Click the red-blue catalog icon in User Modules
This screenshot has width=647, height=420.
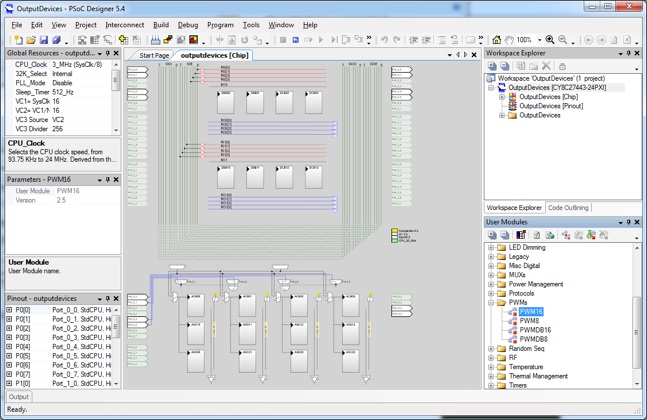point(521,235)
